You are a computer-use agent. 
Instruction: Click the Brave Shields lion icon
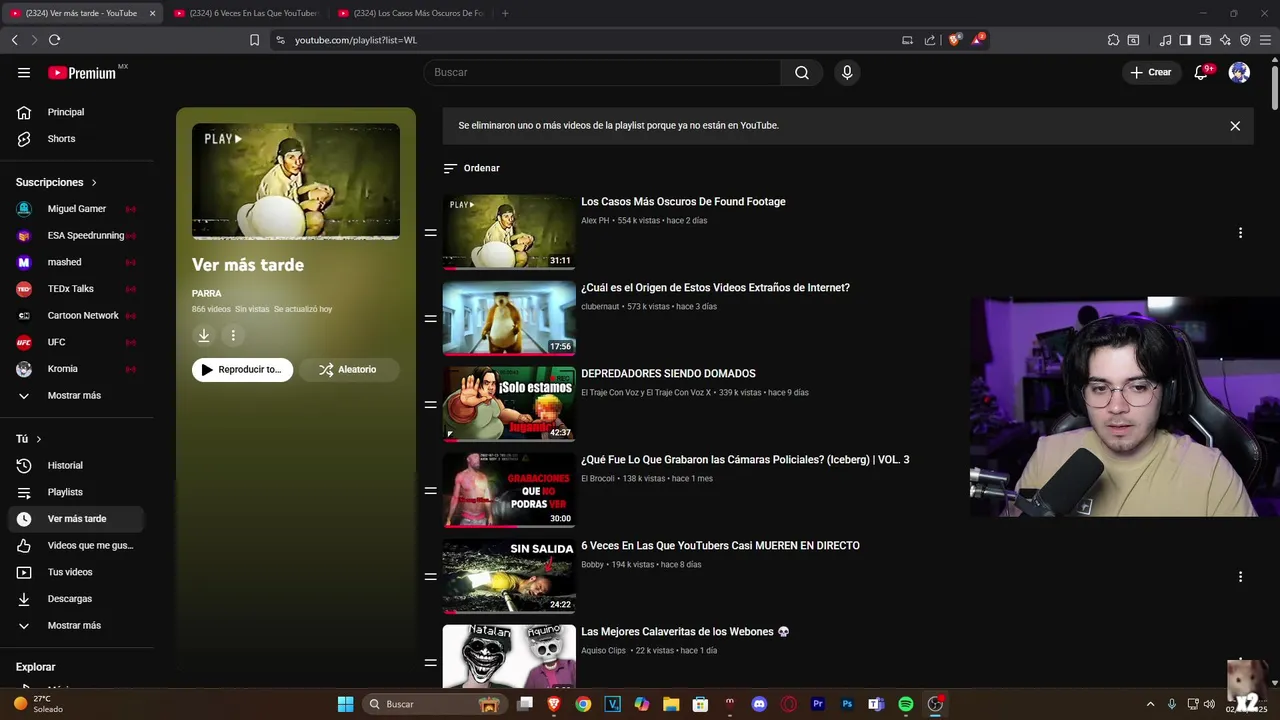click(954, 40)
